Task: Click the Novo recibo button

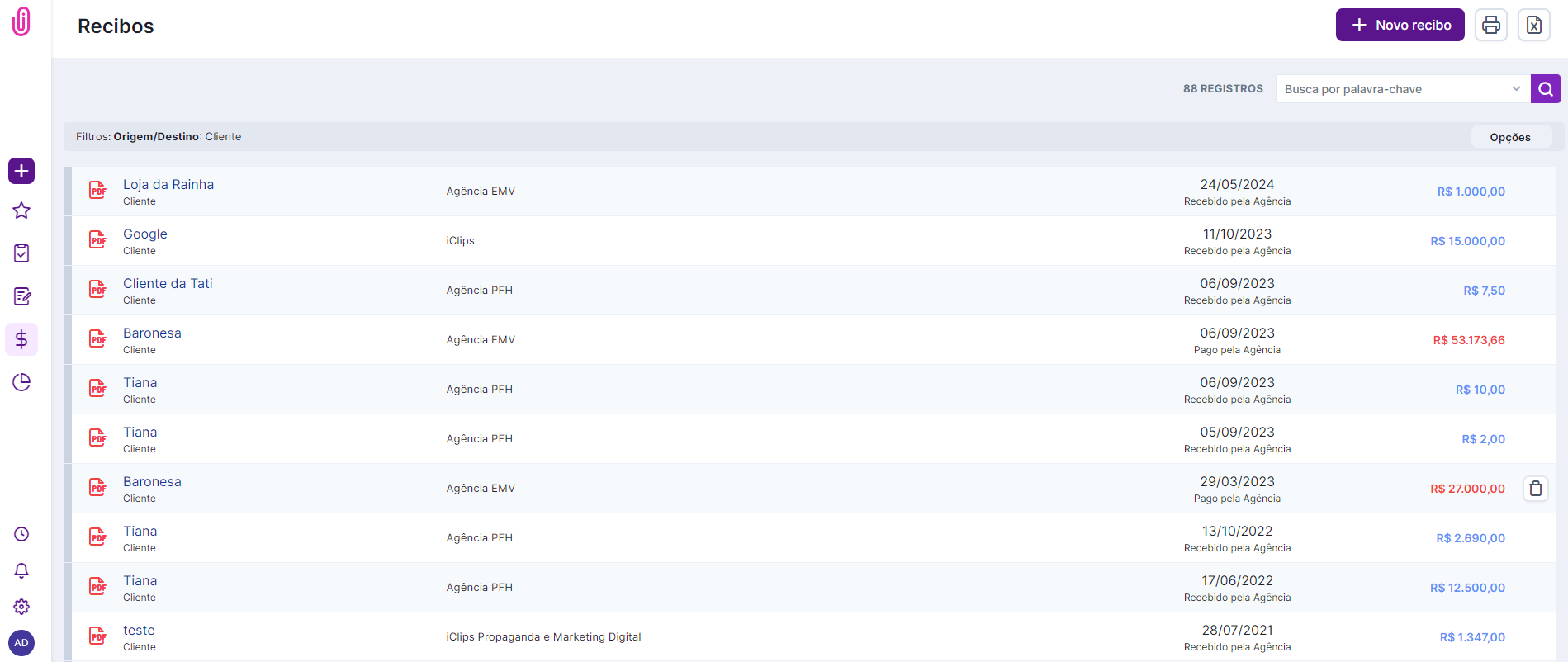Action: point(1400,25)
